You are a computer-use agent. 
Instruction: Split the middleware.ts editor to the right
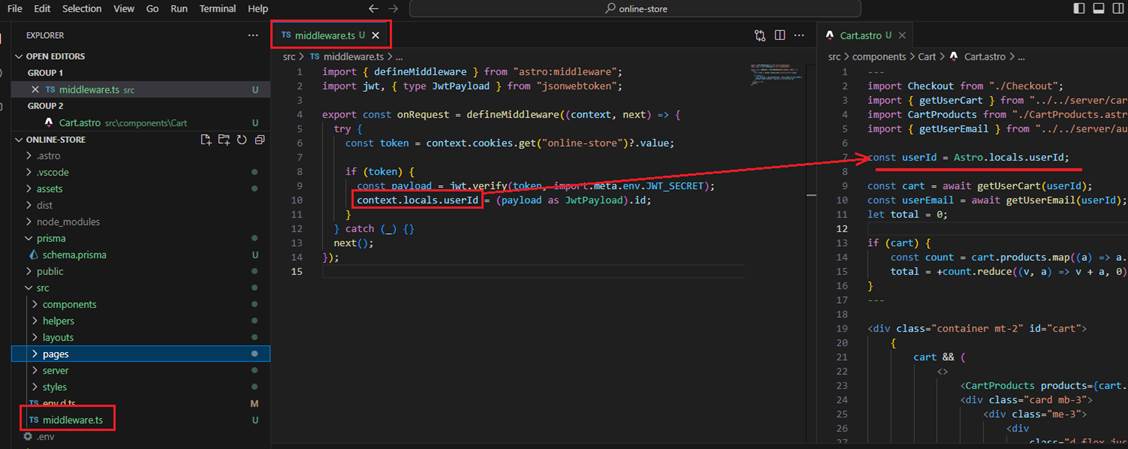(x=780, y=35)
